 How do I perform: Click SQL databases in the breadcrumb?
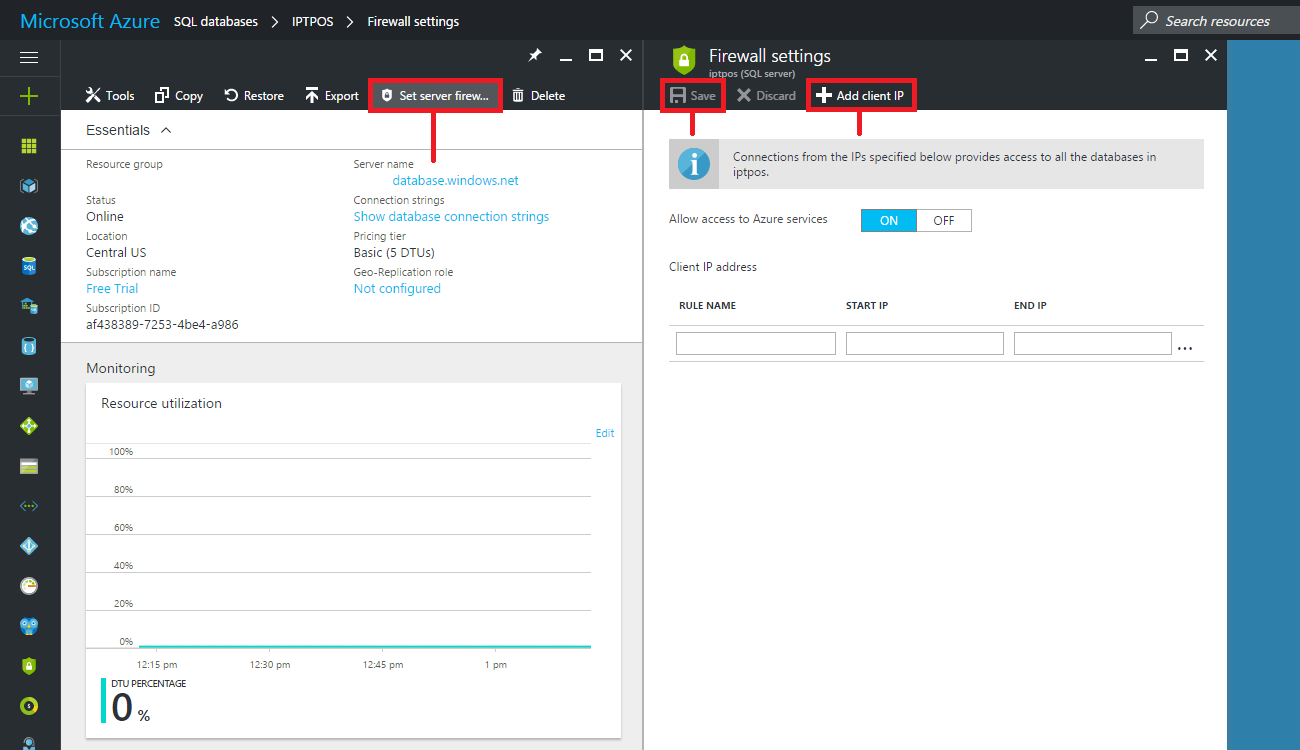[216, 21]
